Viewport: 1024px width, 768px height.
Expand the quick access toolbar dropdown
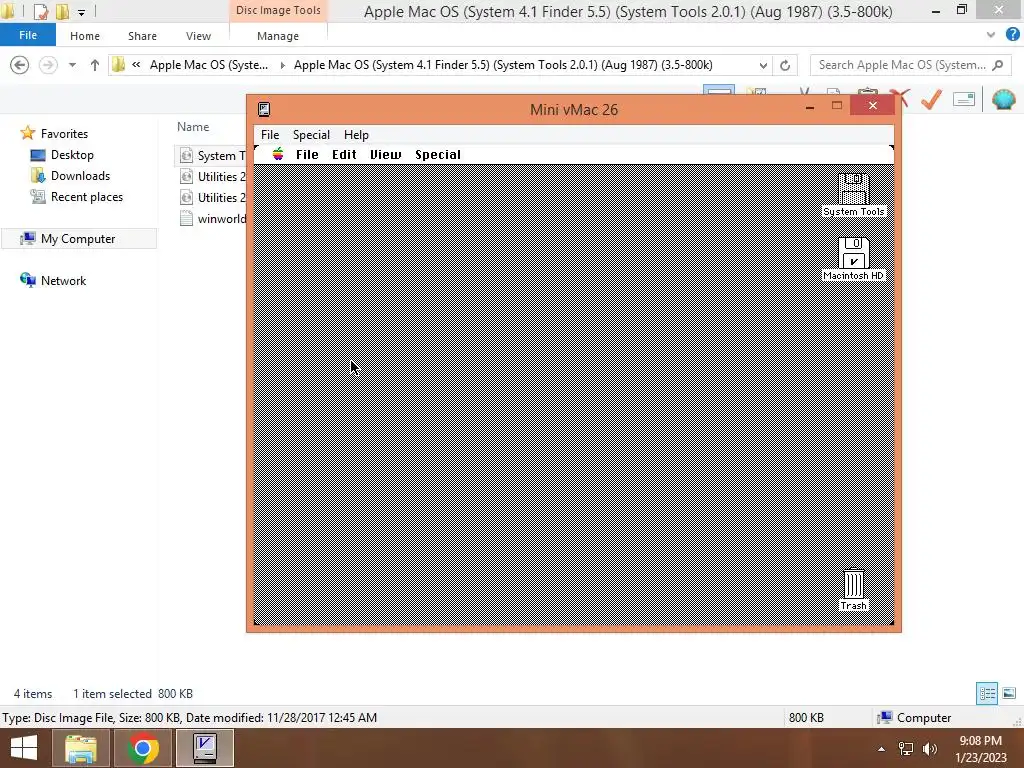(81, 12)
